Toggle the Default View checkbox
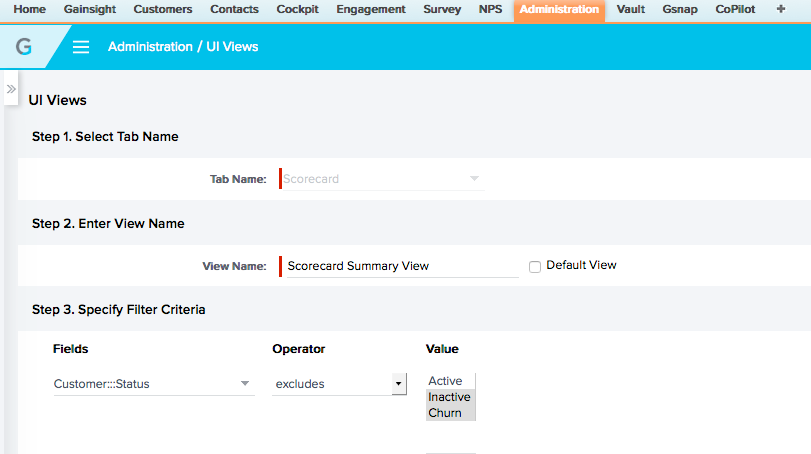 [535, 266]
